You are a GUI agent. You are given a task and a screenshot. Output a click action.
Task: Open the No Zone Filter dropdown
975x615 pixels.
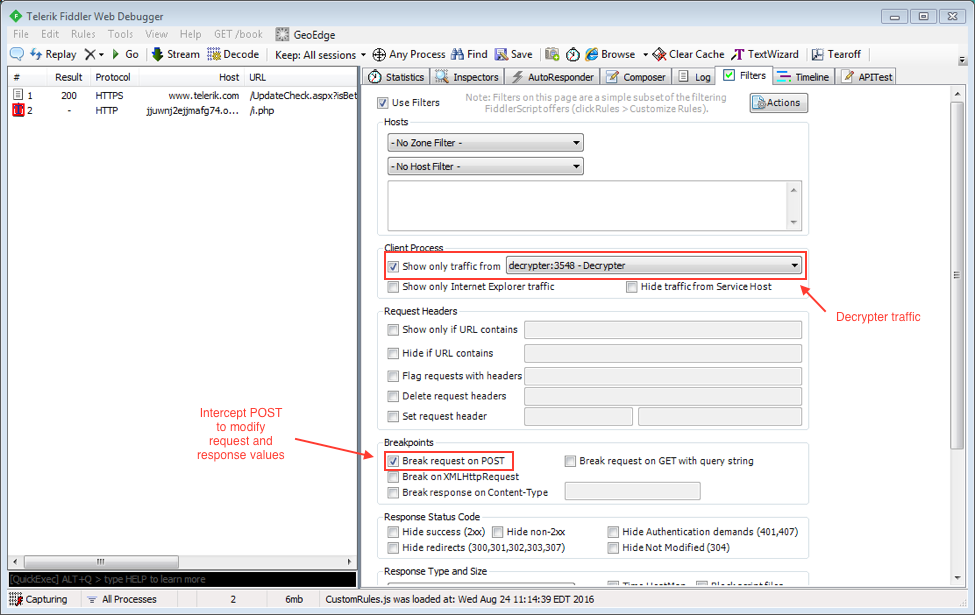click(x=485, y=143)
